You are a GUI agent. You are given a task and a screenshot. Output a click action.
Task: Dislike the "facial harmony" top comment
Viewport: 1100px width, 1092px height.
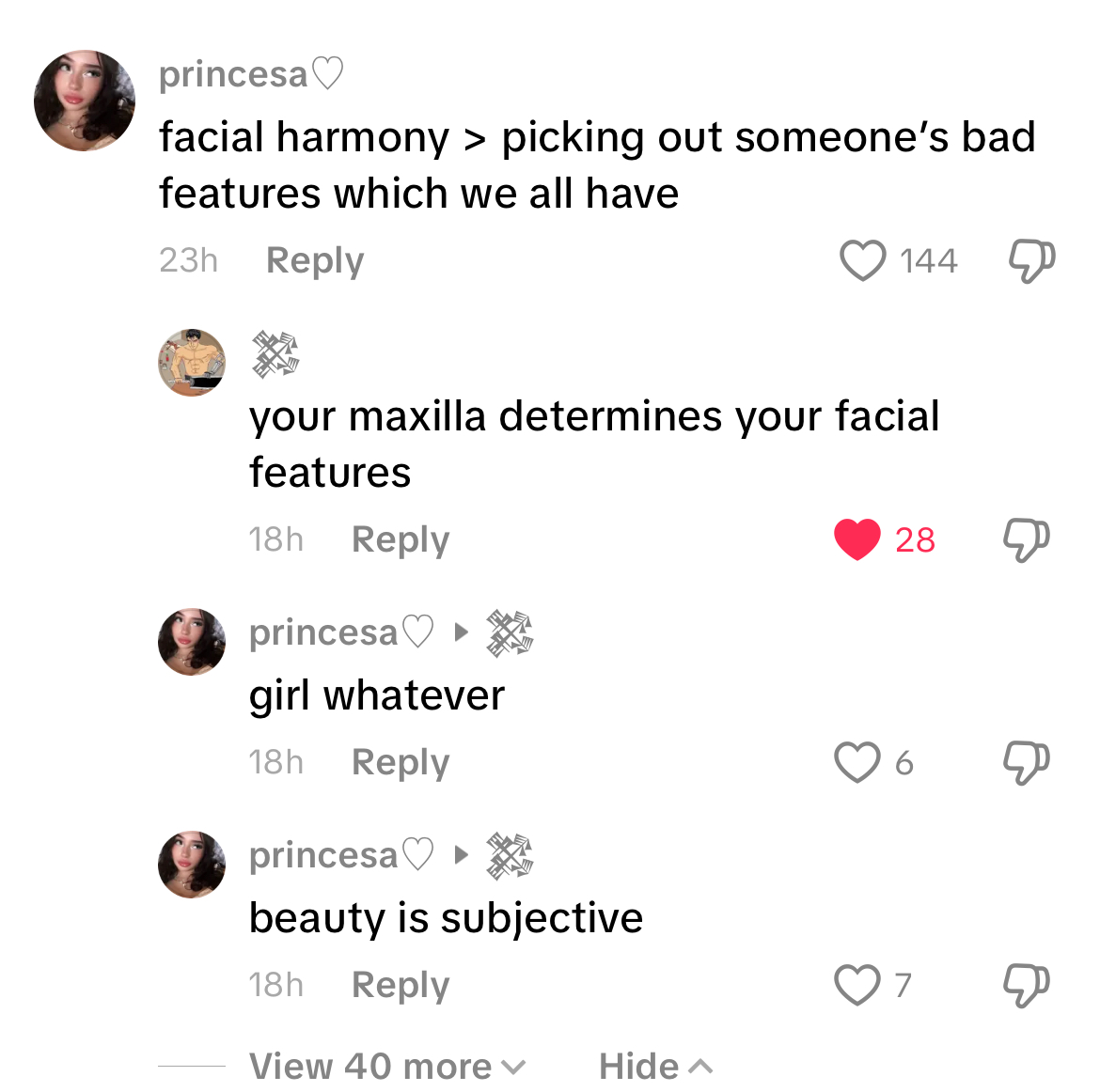click(1031, 260)
